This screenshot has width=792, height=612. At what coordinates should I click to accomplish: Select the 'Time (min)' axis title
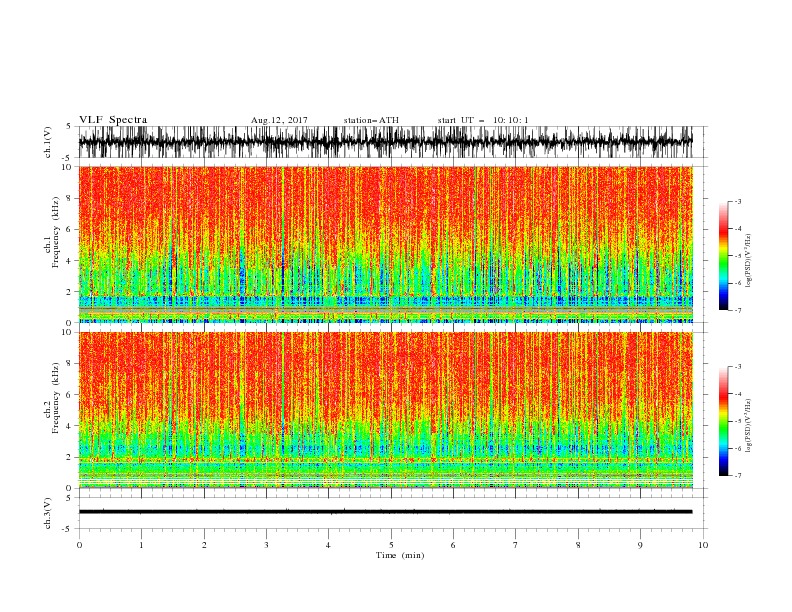click(x=400, y=555)
